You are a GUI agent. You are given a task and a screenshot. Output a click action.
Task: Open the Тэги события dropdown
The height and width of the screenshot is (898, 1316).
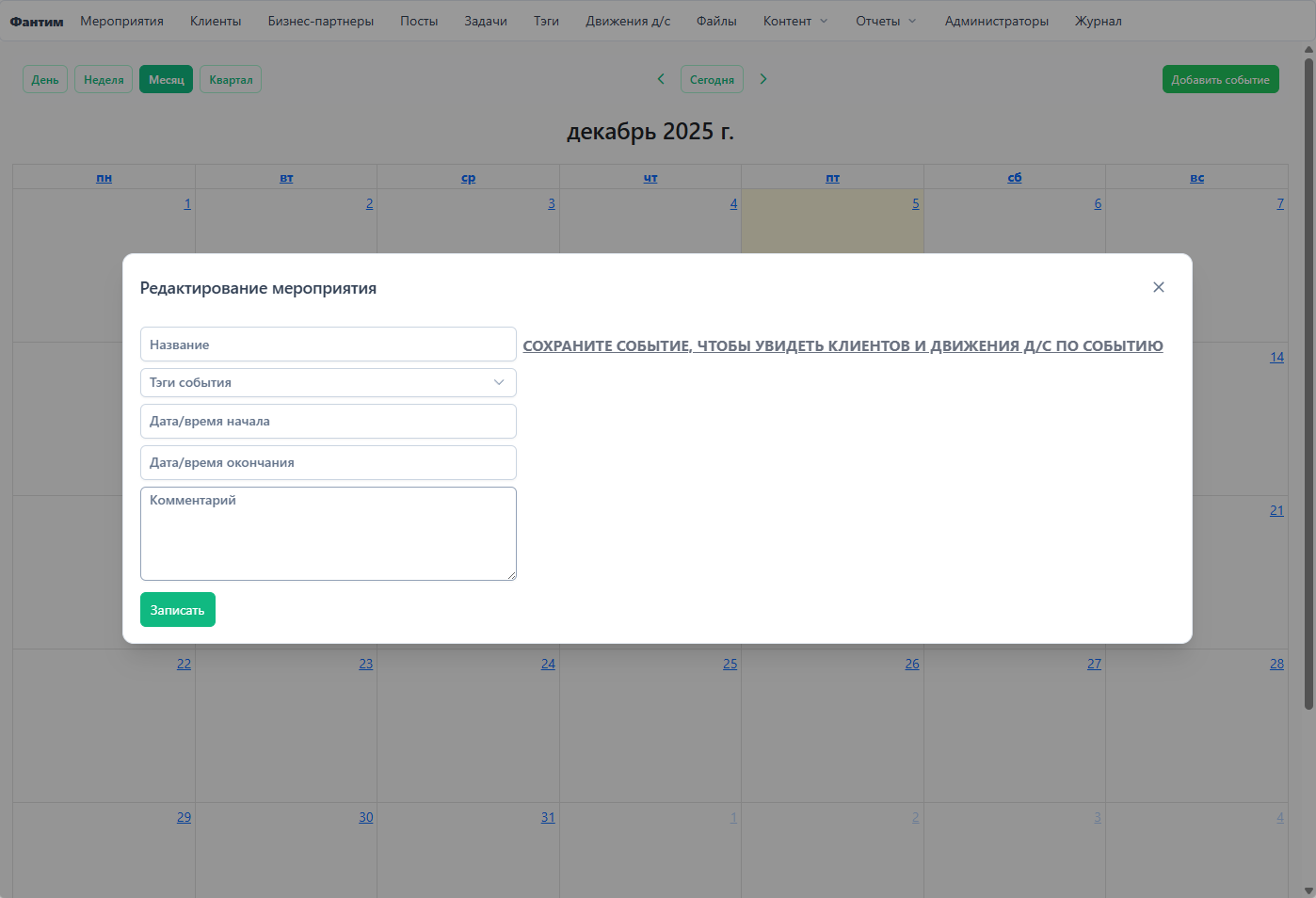(x=329, y=382)
